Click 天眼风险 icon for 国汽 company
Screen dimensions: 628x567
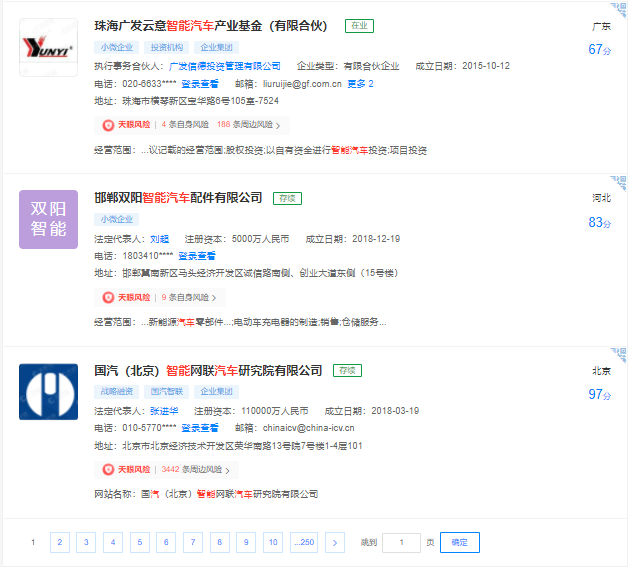click(x=108, y=469)
